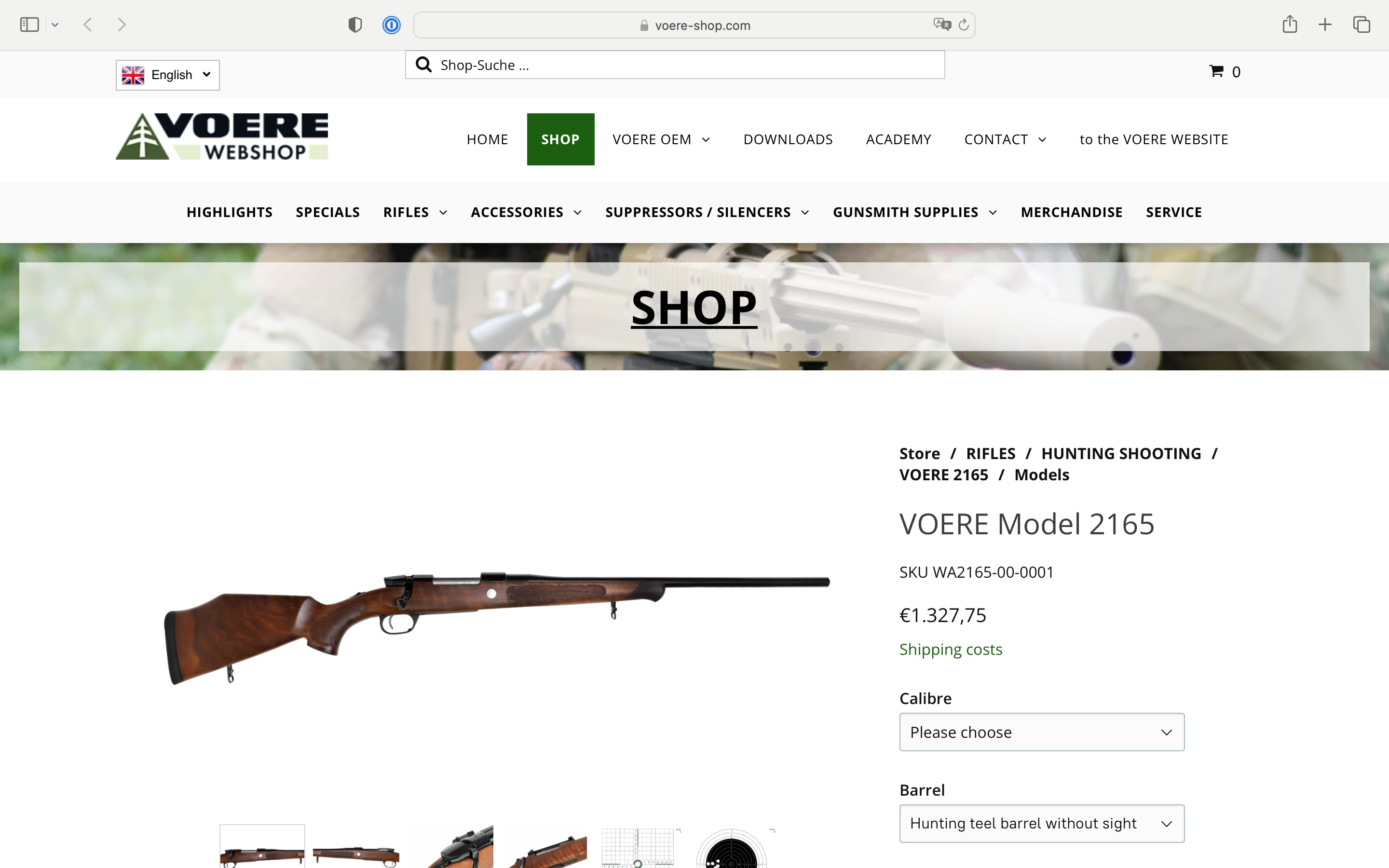Open the privacy shield icon
This screenshot has height=868, width=1389.
coord(355,25)
